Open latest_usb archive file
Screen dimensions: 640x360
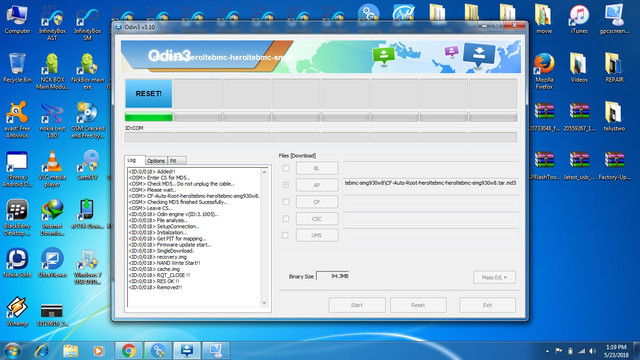point(579,165)
